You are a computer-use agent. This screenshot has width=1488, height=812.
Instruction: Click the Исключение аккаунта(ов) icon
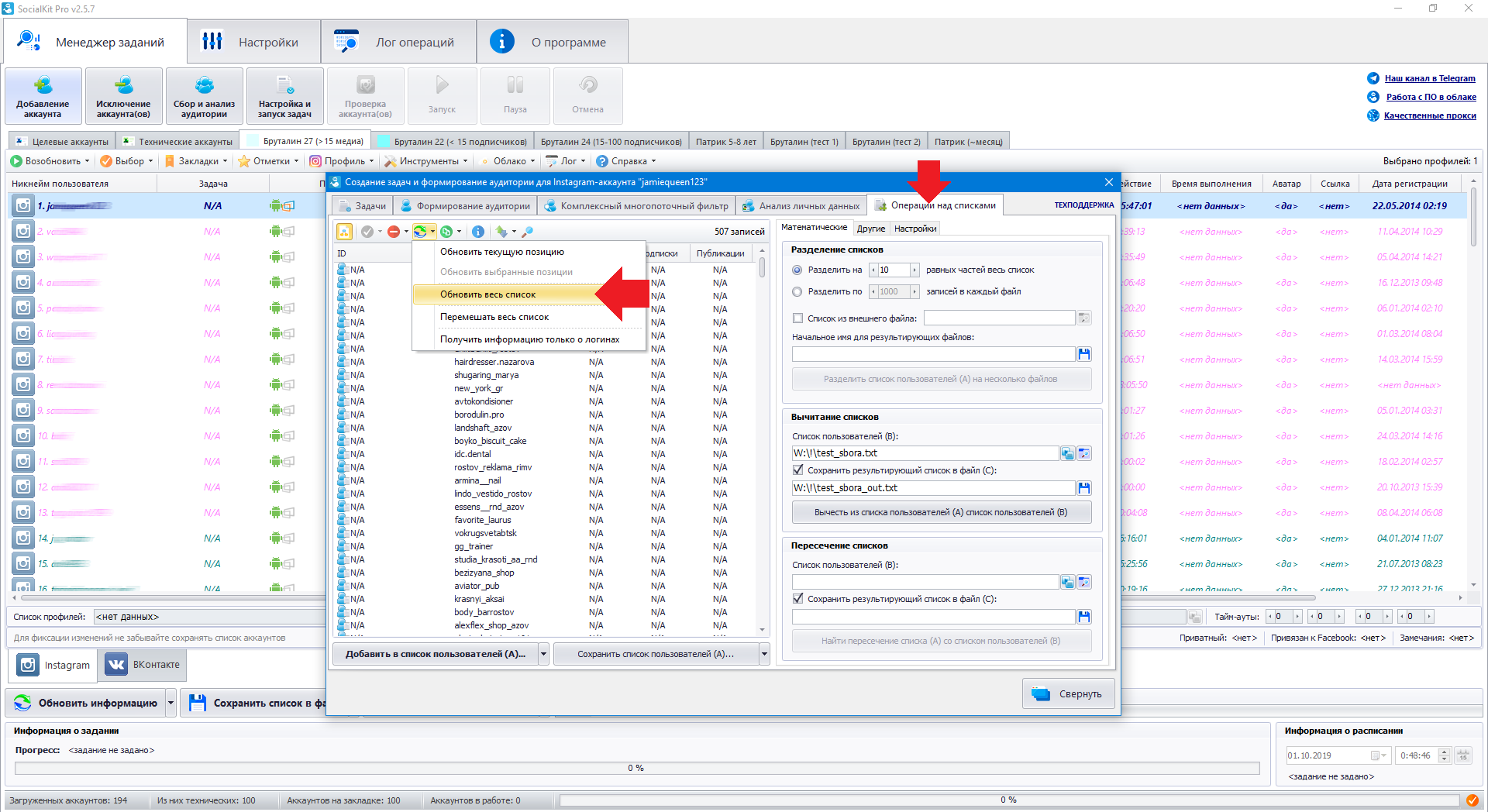(x=124, y=85)
